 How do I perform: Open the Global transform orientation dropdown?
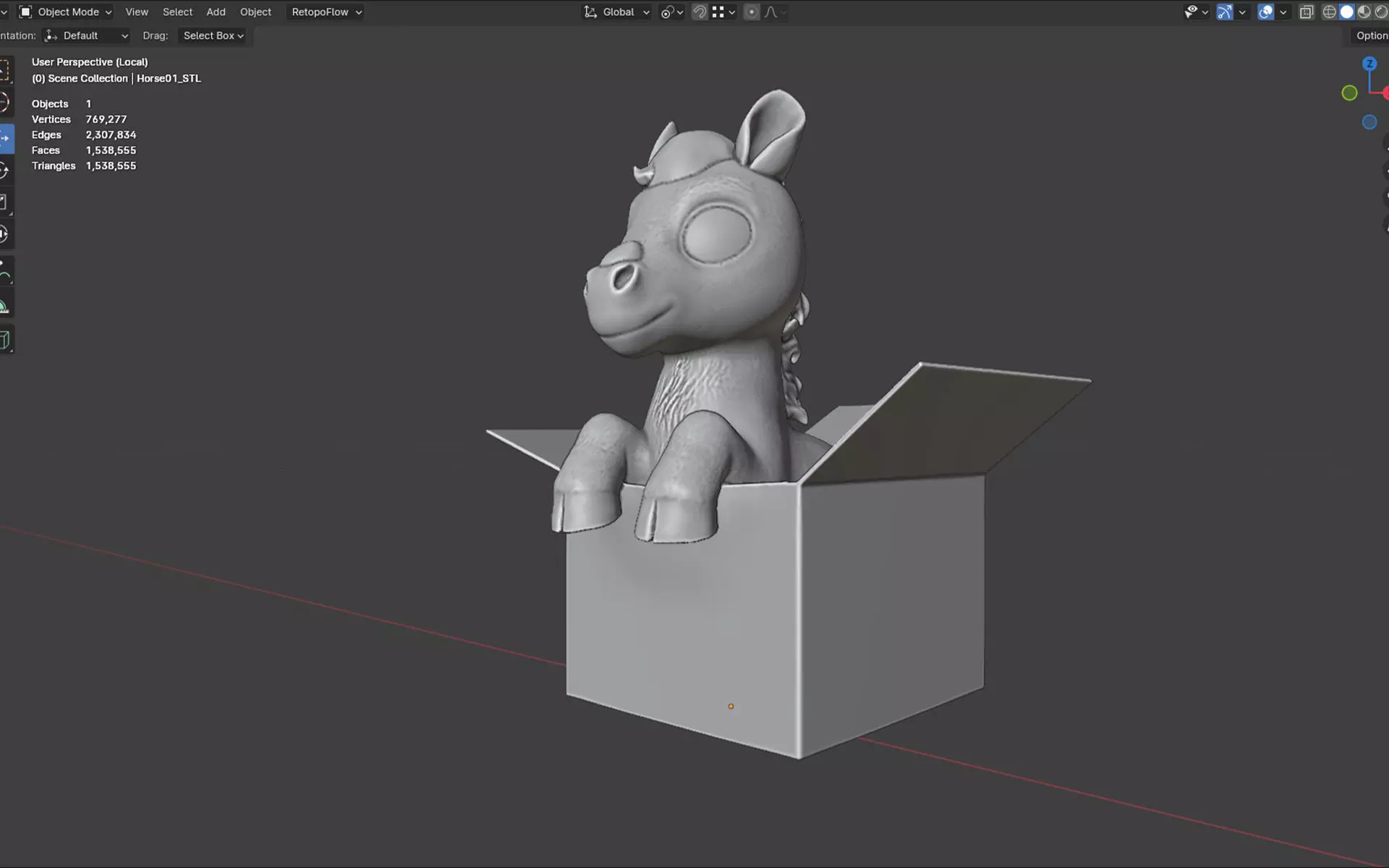(617, 12)
